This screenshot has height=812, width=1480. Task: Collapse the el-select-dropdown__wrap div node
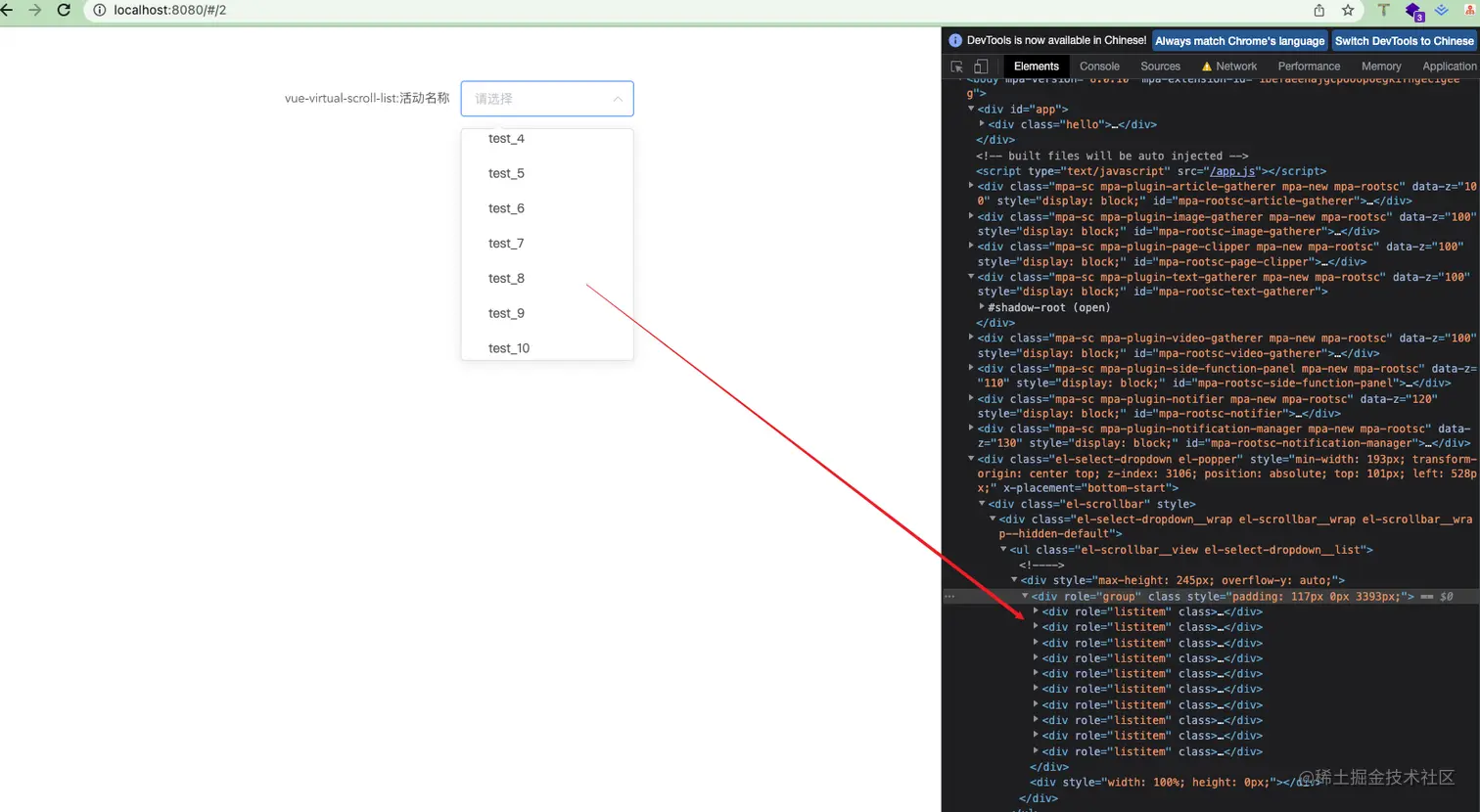tap(993, 519)
